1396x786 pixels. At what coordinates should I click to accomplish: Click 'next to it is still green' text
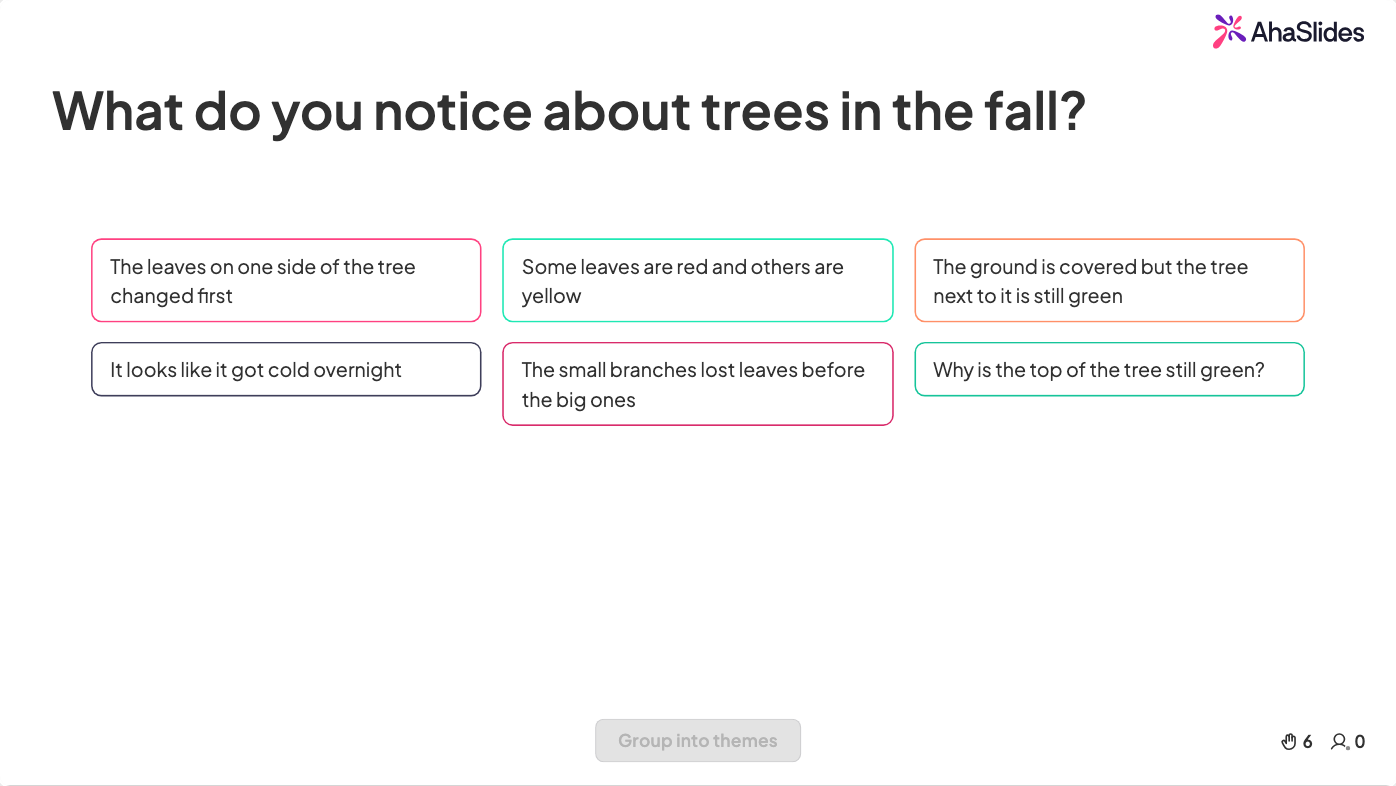coord(1028,297)
